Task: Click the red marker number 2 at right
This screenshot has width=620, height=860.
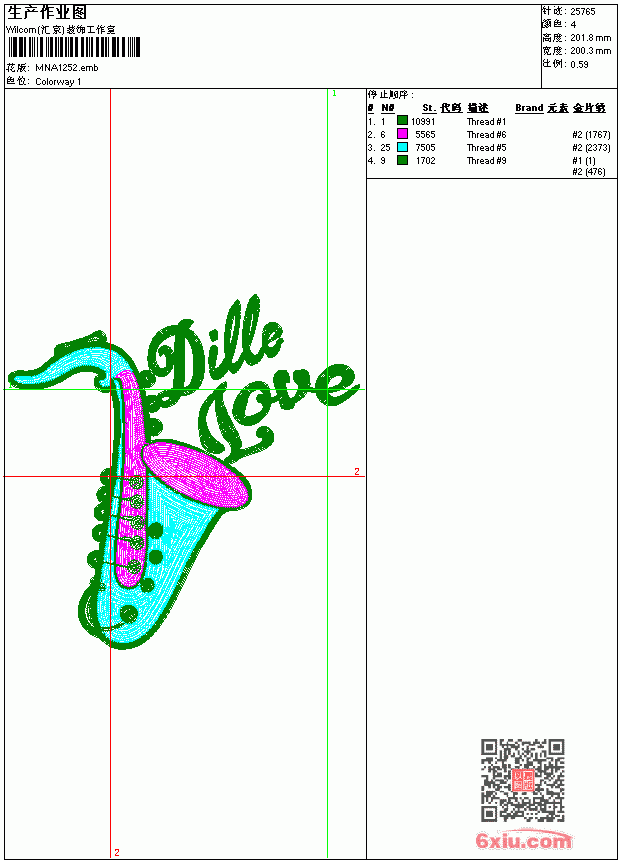Action: (x=357, y=471)
